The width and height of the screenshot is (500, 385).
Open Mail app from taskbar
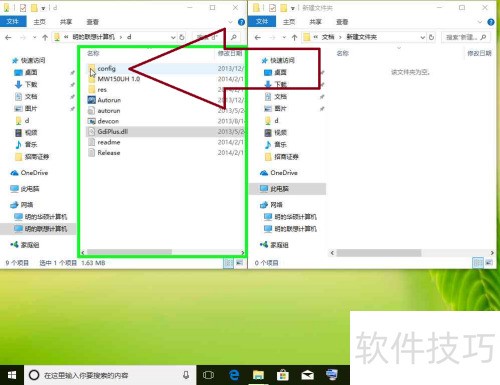pyautogui.click(x=307, y=375)
